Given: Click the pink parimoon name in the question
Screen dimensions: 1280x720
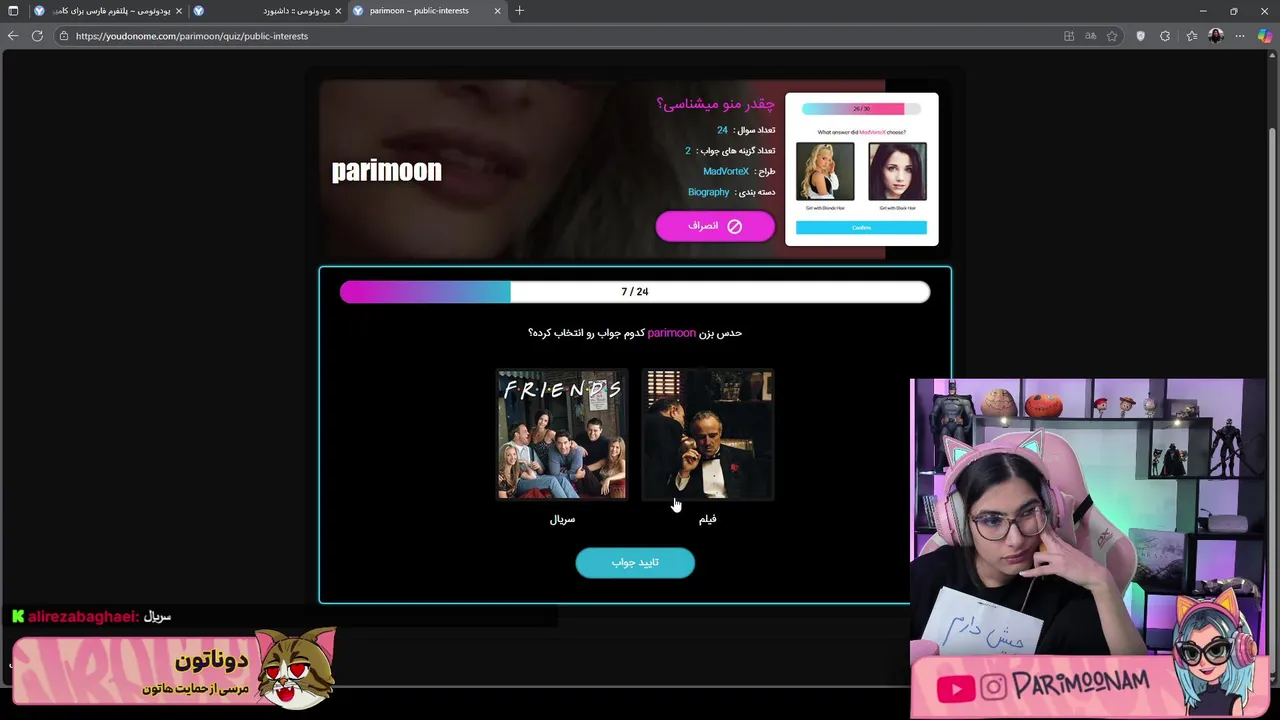Looking at the screenshot, I should 672,333.
